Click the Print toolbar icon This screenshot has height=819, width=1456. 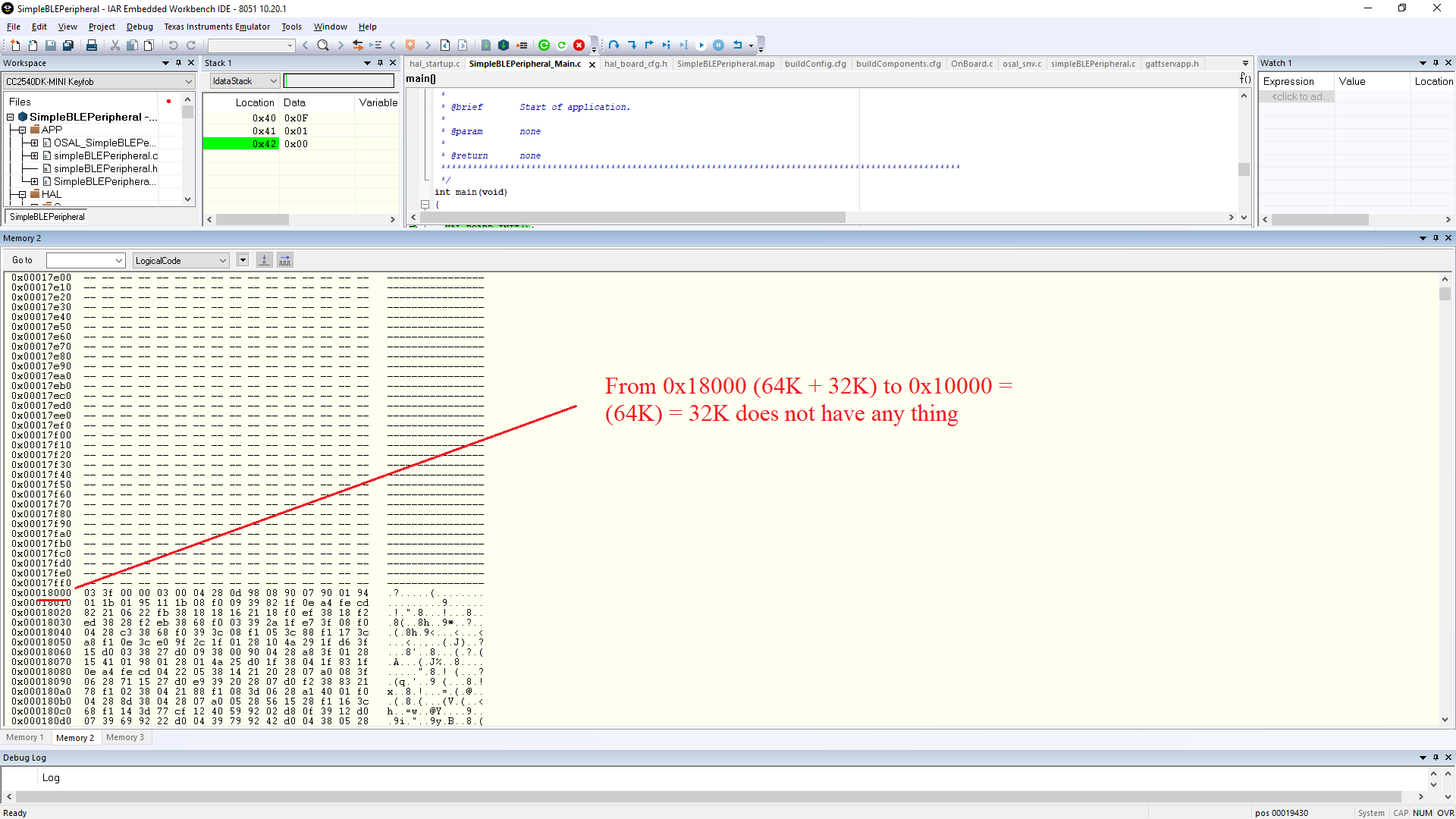pyautogui.click(x=92, y=45)
